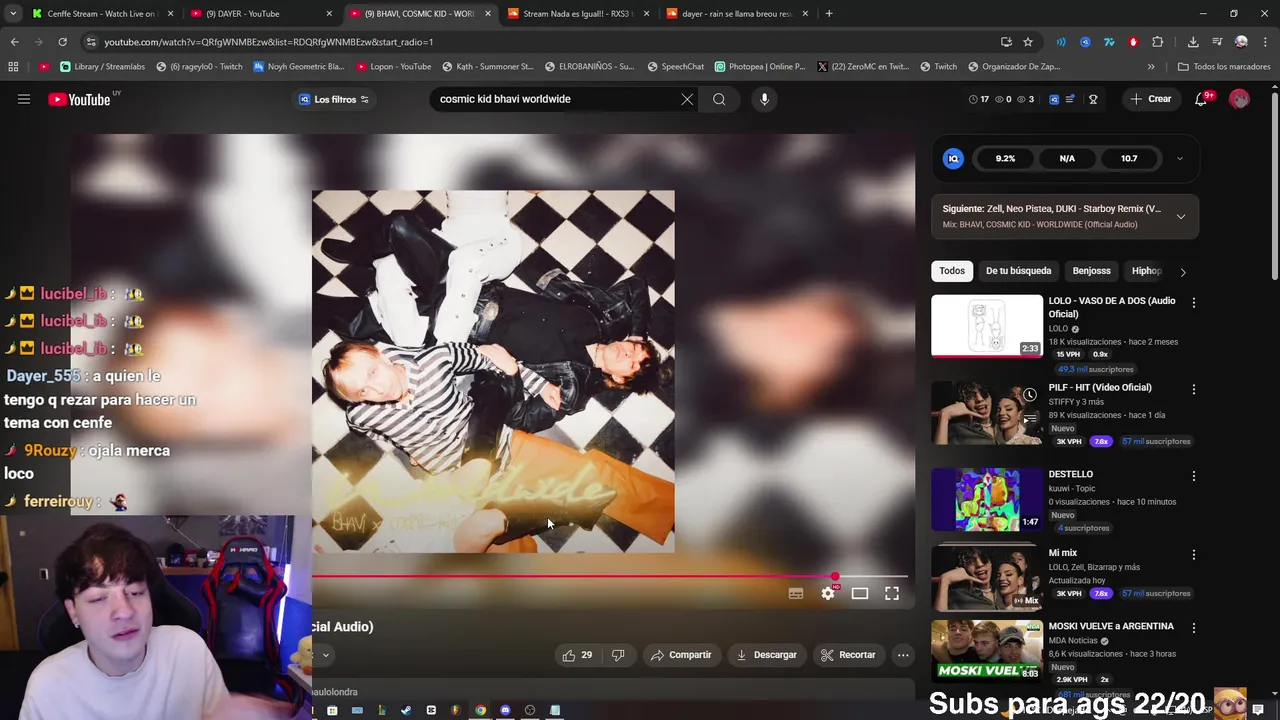Open the Photopea bookmark

pyautogui.click(x=759, y=67)
